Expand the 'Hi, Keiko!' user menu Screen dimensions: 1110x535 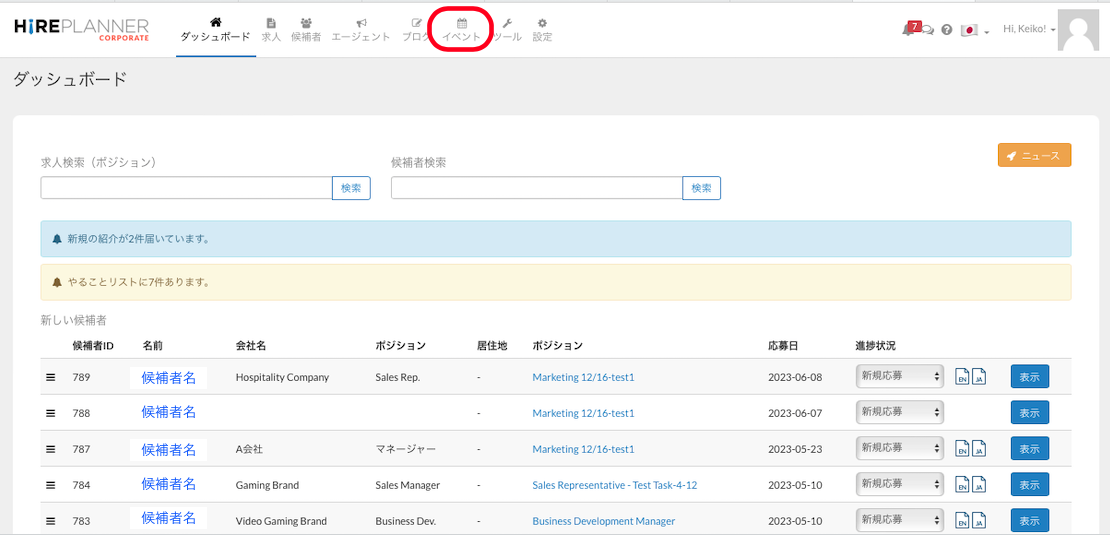coord(1029,30)
